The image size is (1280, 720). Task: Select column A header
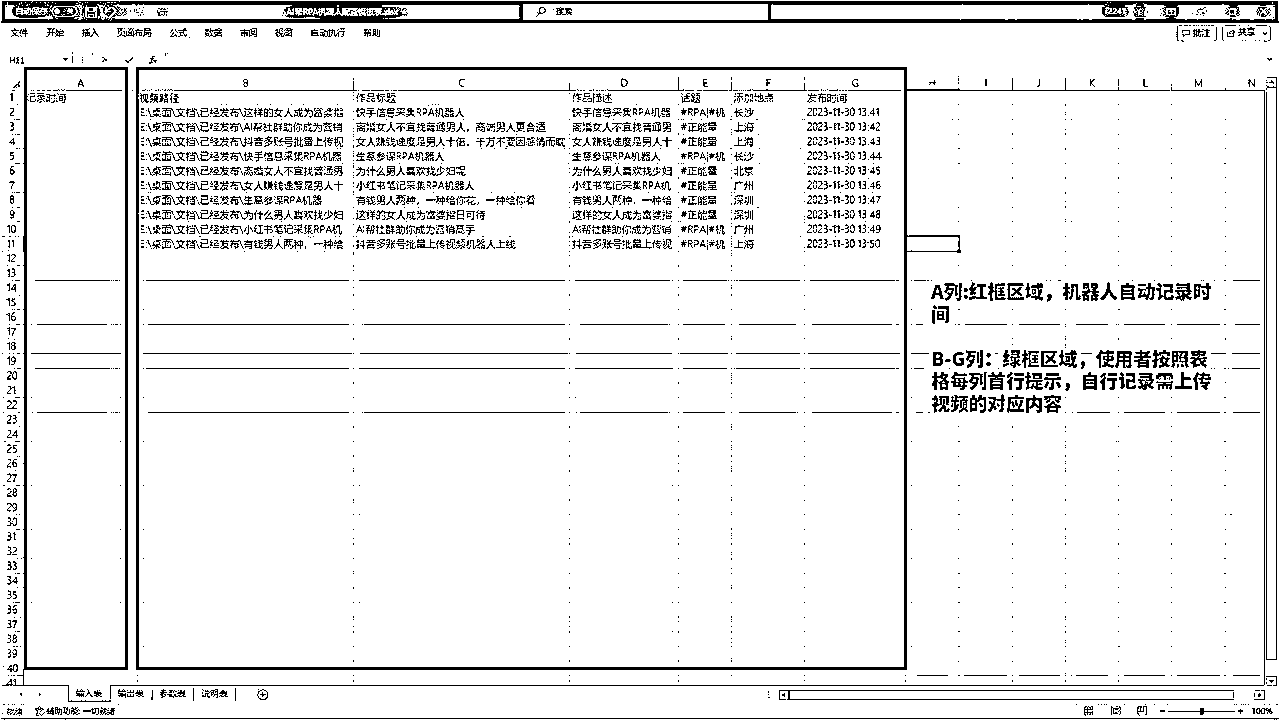(80, 83)
